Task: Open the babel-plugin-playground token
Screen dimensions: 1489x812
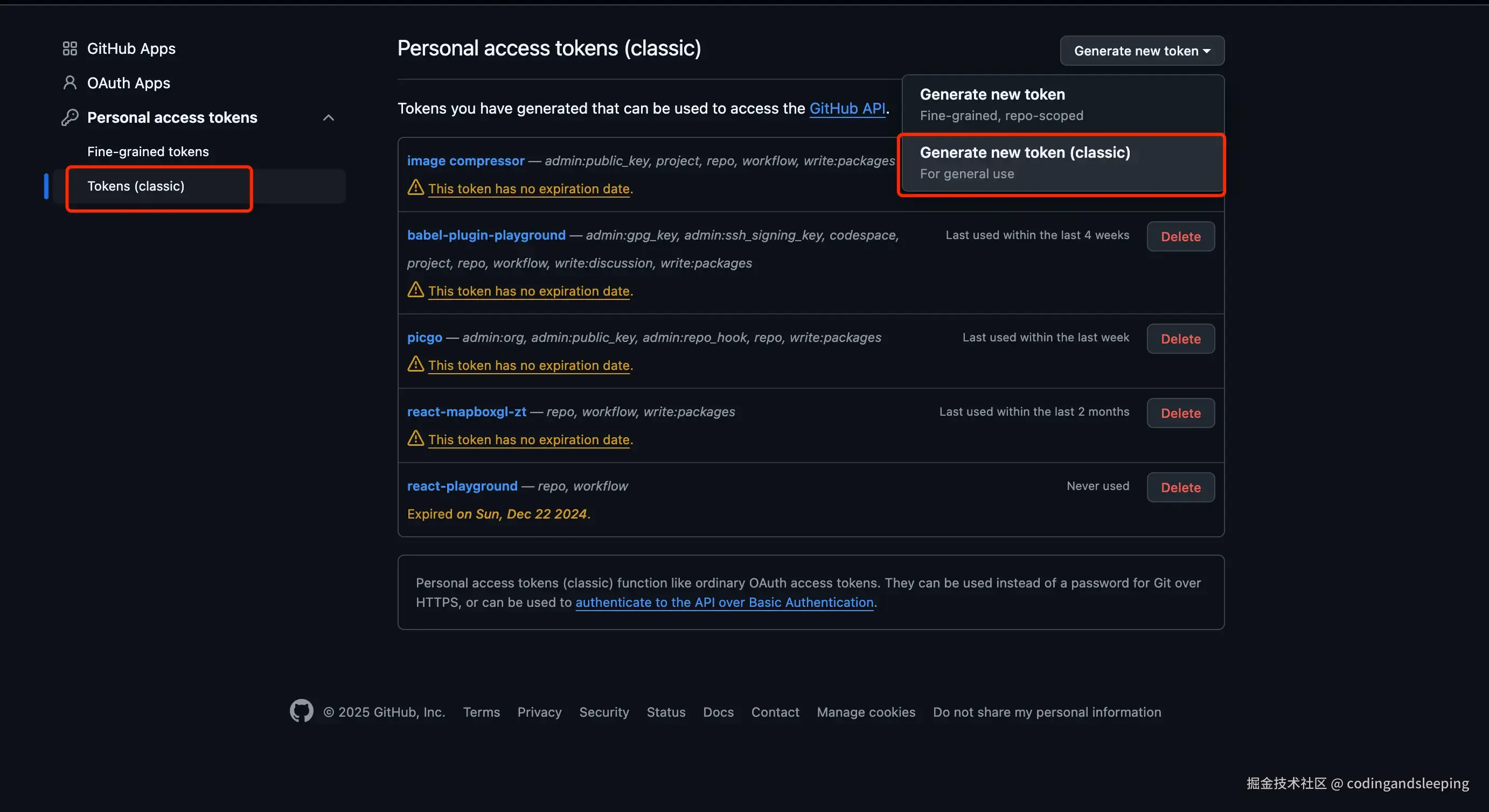Action: tap(486, 235)
